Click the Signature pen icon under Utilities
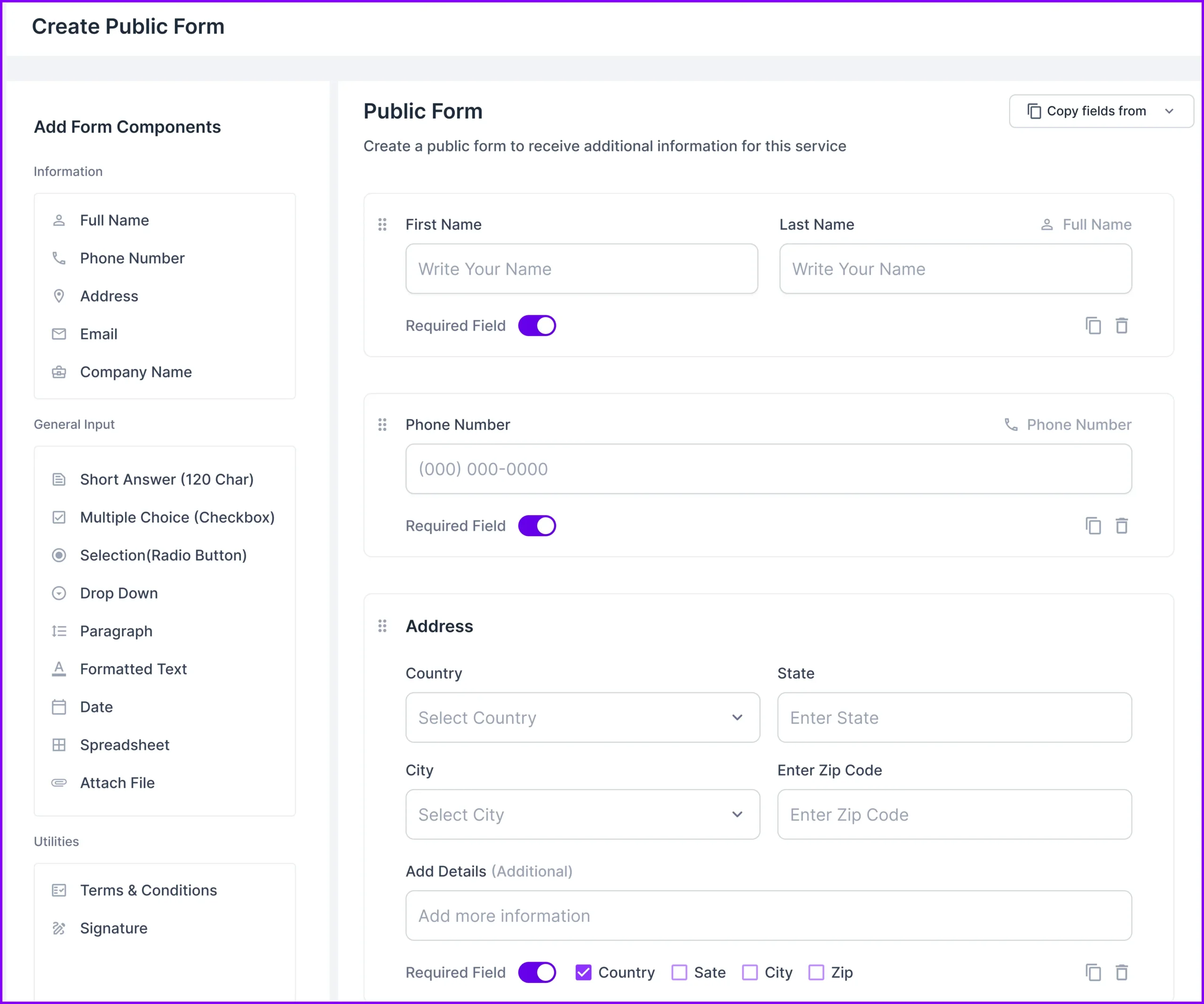Image resolution: width=1204 pixels, height=1004 pixels. (59, 928)
